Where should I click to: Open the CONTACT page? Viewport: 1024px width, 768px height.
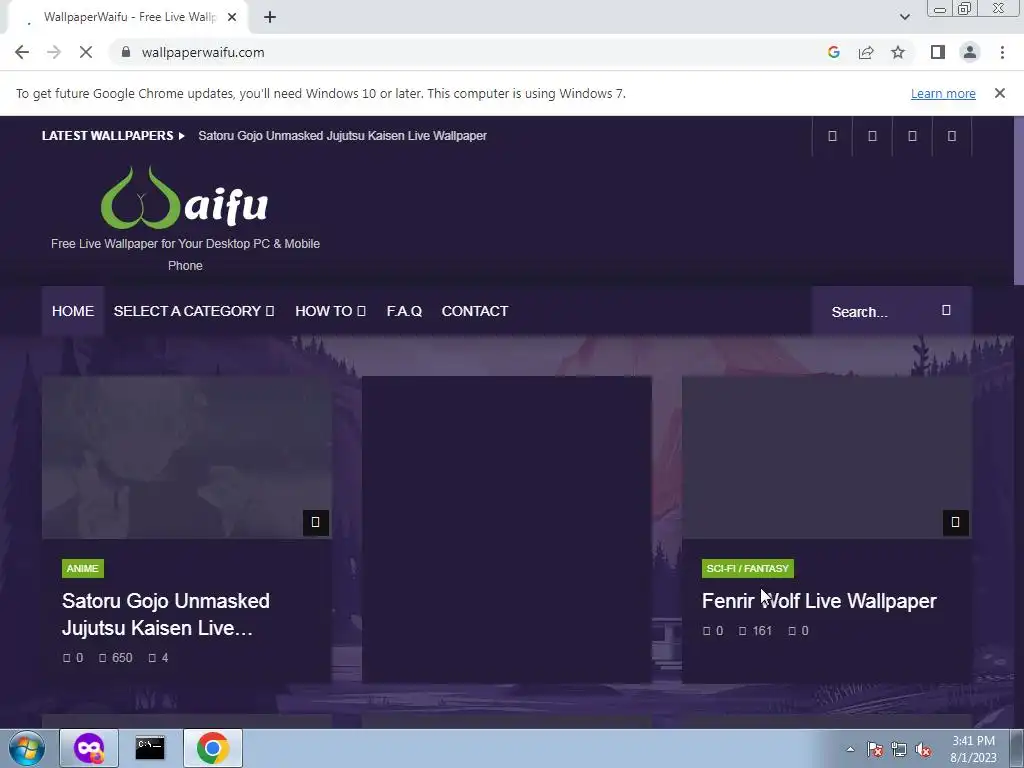tap(475, 311)
